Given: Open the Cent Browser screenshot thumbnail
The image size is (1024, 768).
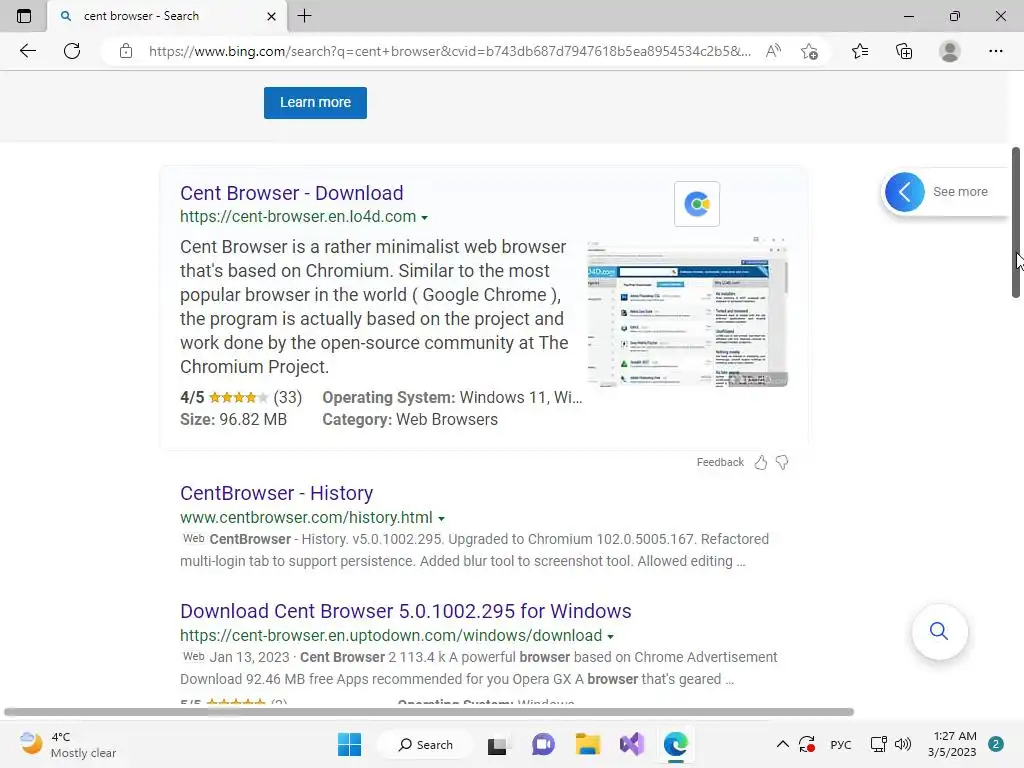Looking at the screenshot, I should pos(688,312).
